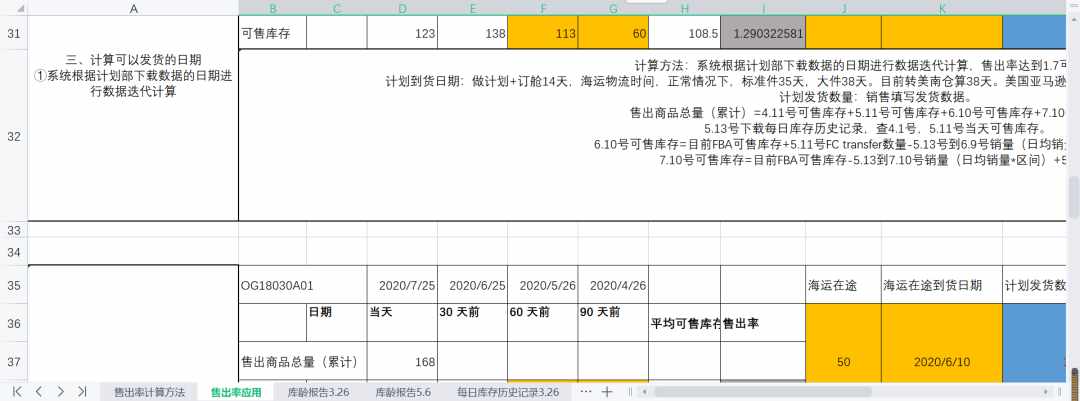Select the cell containing 123
This screenshot has height=401, width=1080.
click(x=402, y=32)
